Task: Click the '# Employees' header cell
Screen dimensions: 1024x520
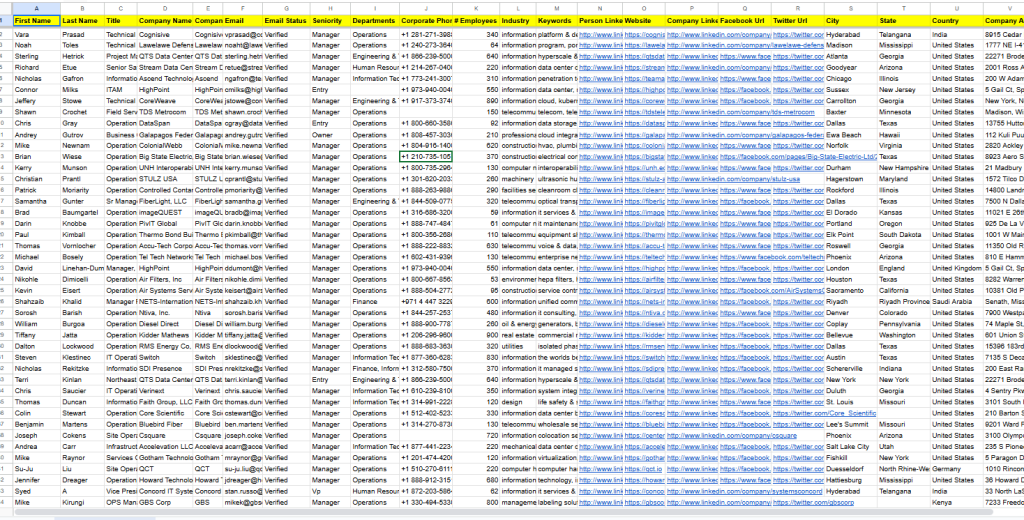Action: point(476,21)
